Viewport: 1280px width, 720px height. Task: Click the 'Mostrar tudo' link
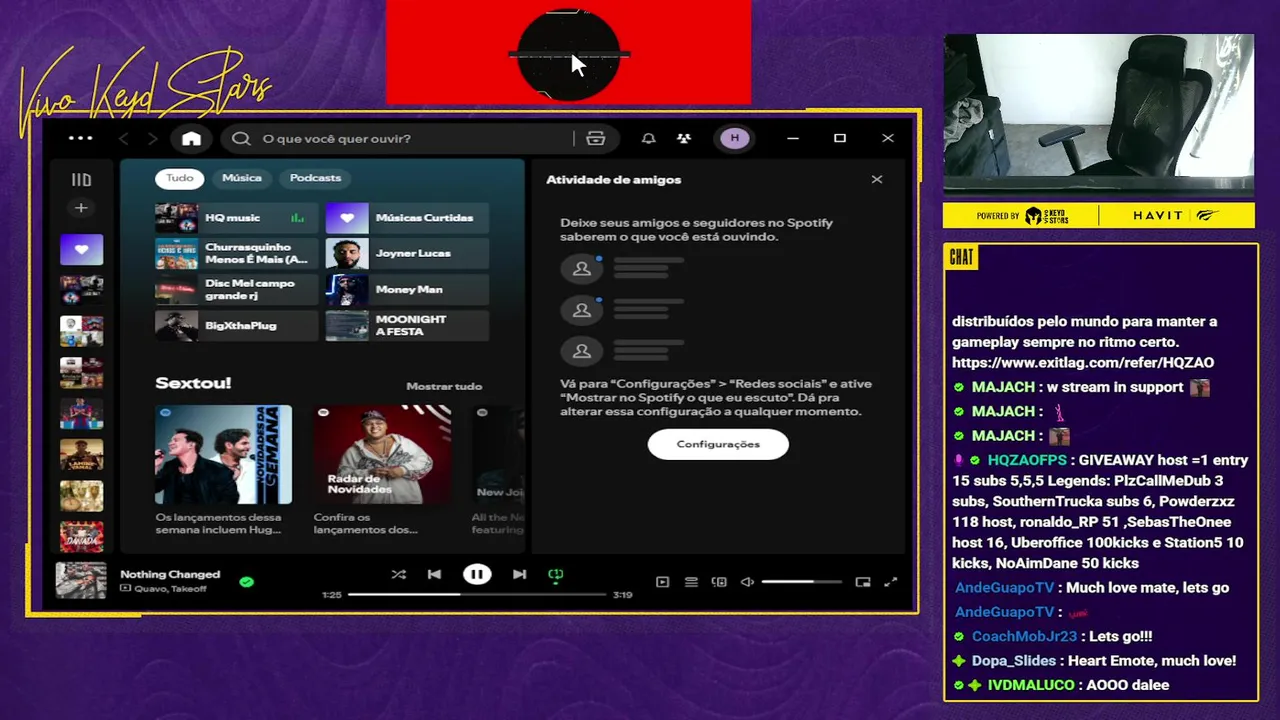point(444,386)
